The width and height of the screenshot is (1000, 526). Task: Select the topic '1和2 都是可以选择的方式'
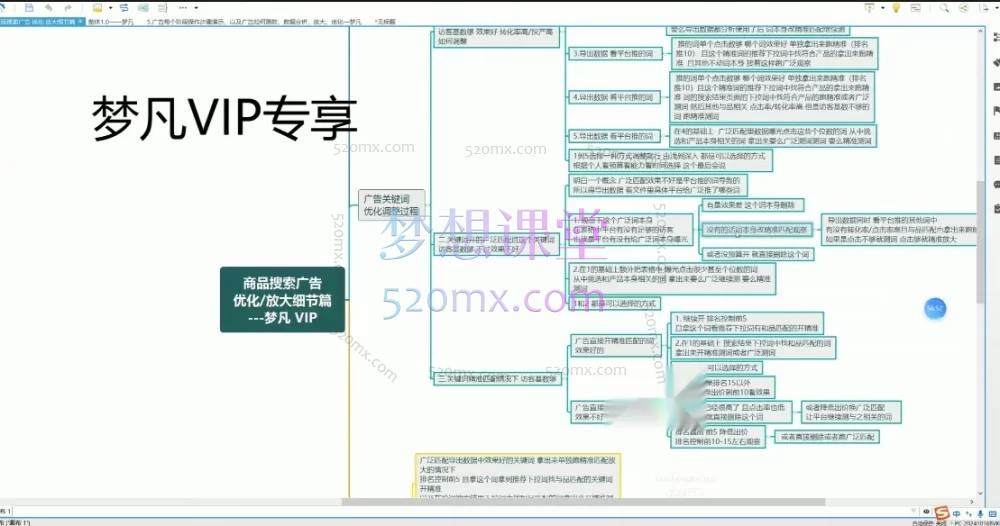[x=614, y=303]
